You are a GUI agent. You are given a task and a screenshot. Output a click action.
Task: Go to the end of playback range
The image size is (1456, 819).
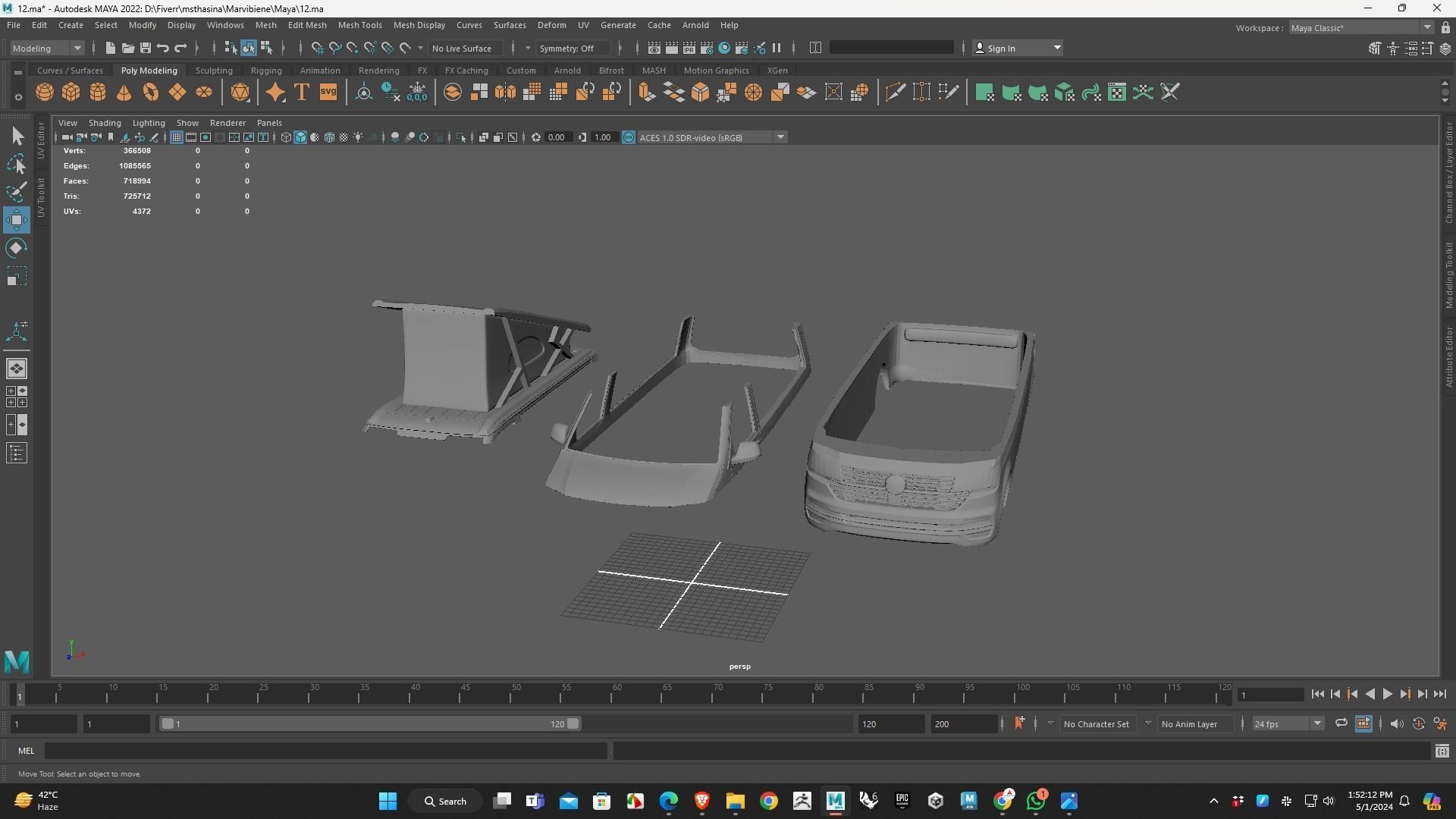(1439, 694)
